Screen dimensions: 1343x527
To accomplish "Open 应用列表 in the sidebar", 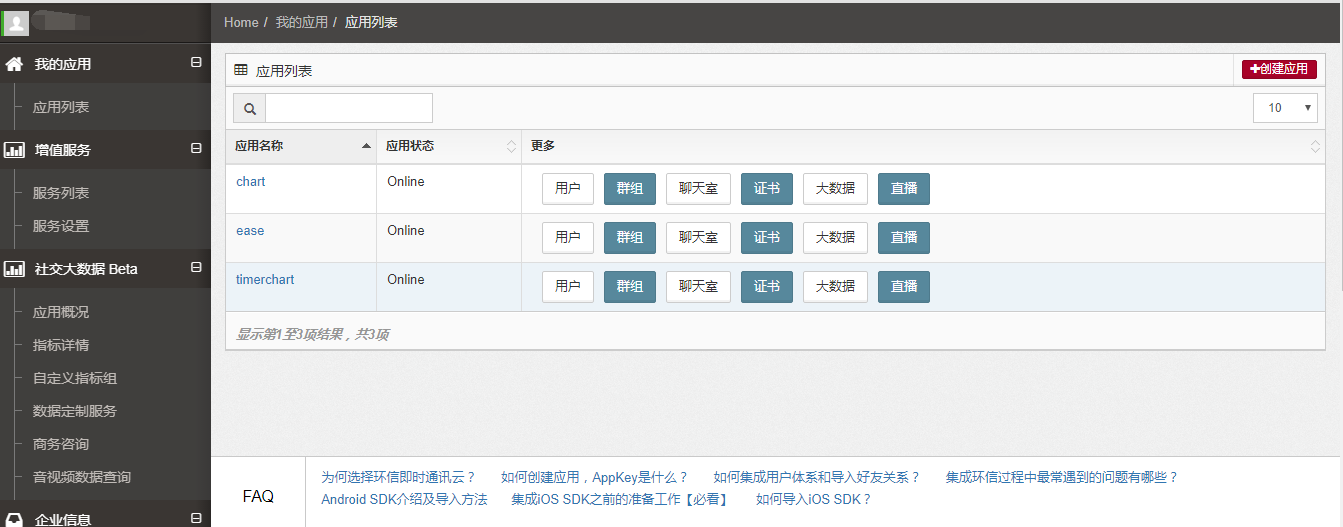I will tap(61, 107).
